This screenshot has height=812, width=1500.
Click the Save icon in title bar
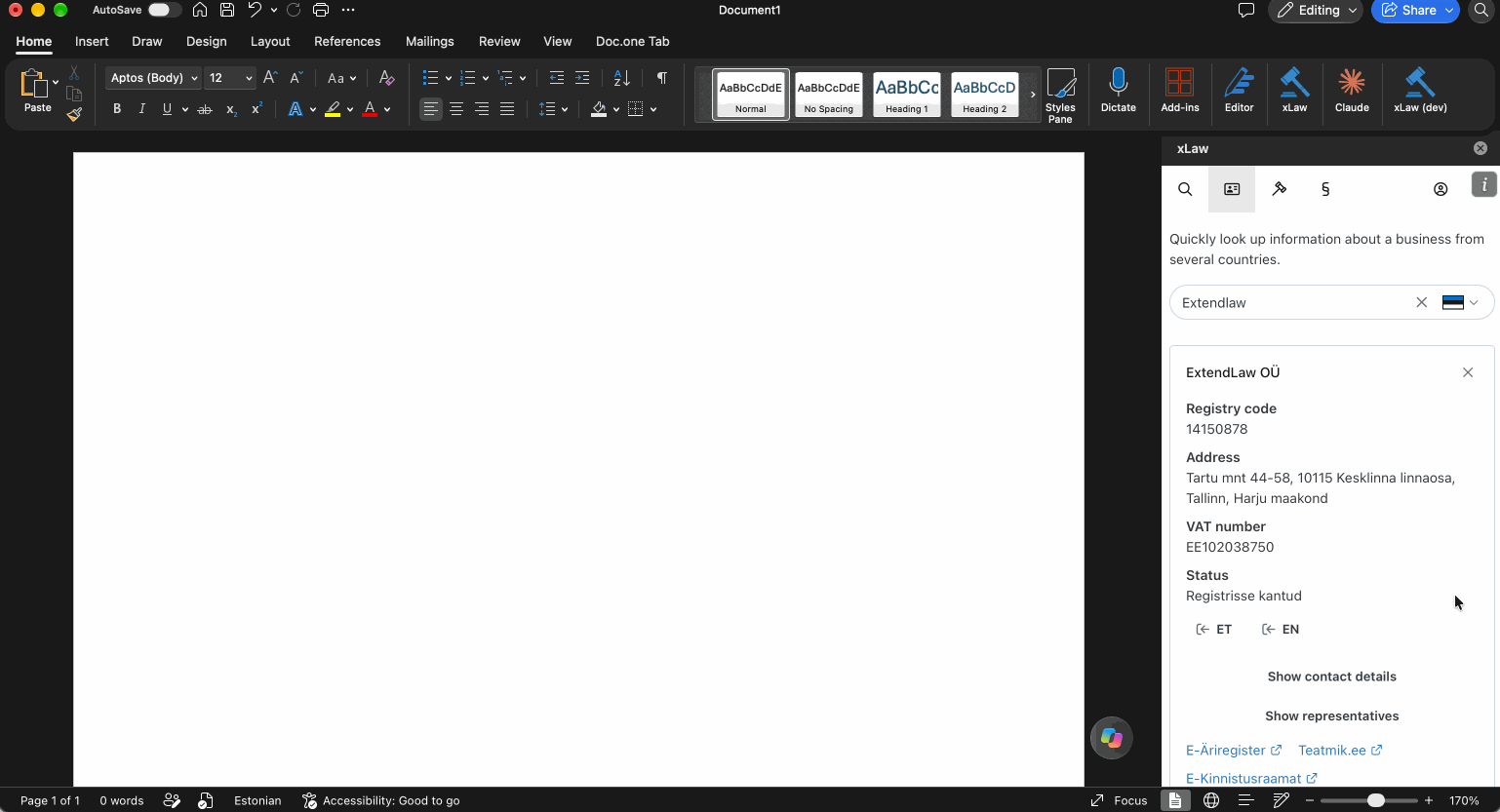click(x=227, y=10)
